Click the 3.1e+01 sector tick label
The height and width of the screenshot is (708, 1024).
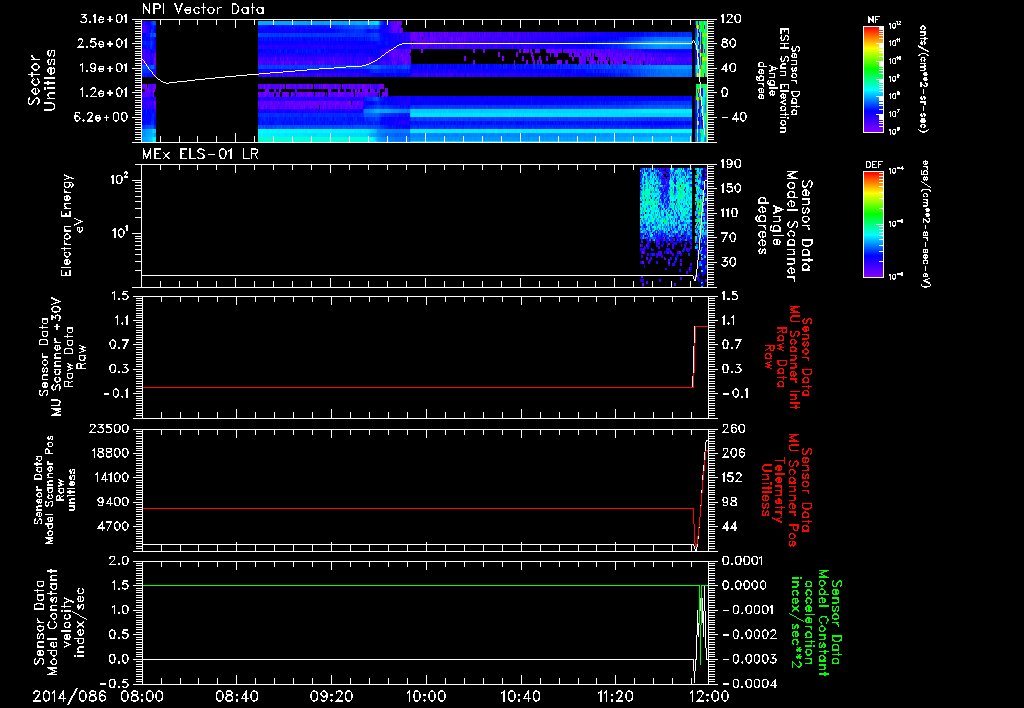click(x=103, y=19)
